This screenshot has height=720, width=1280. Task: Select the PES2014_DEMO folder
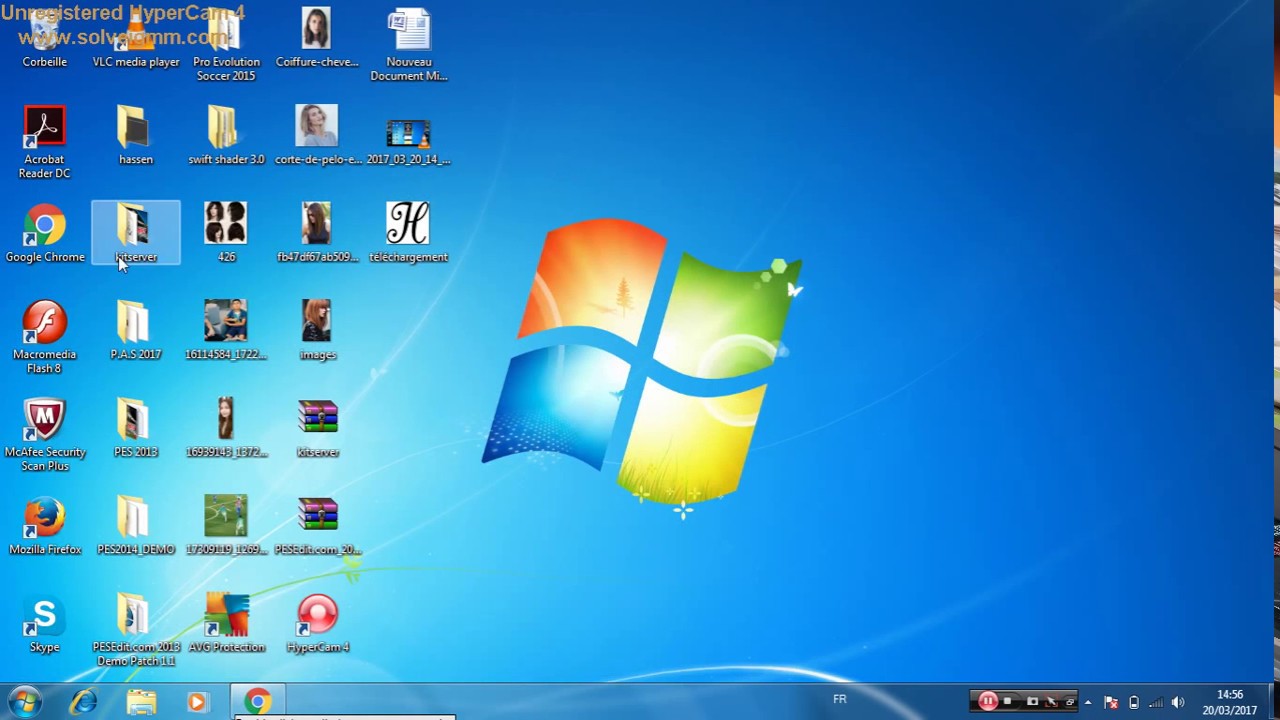pyautogui.click(x=135, y=526)
